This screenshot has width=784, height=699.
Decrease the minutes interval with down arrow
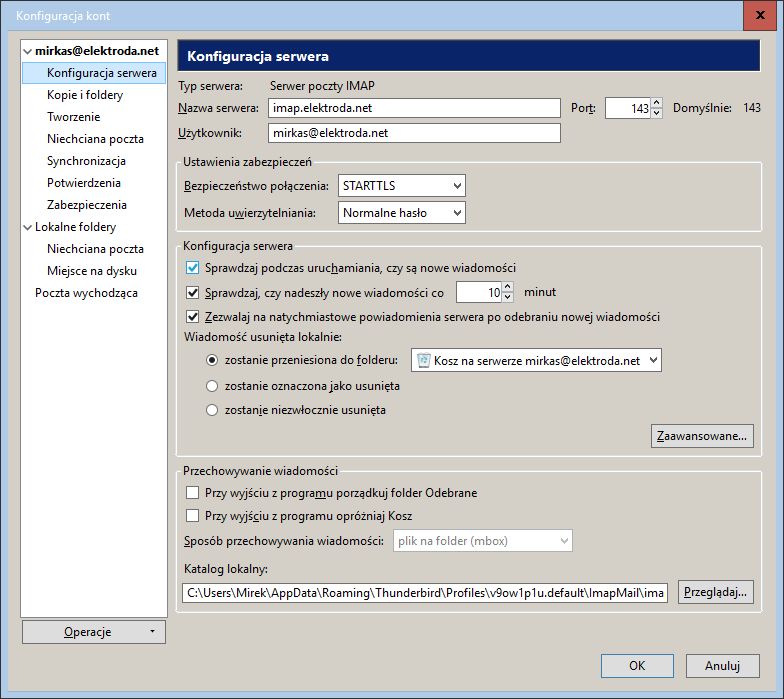(508, 298)
